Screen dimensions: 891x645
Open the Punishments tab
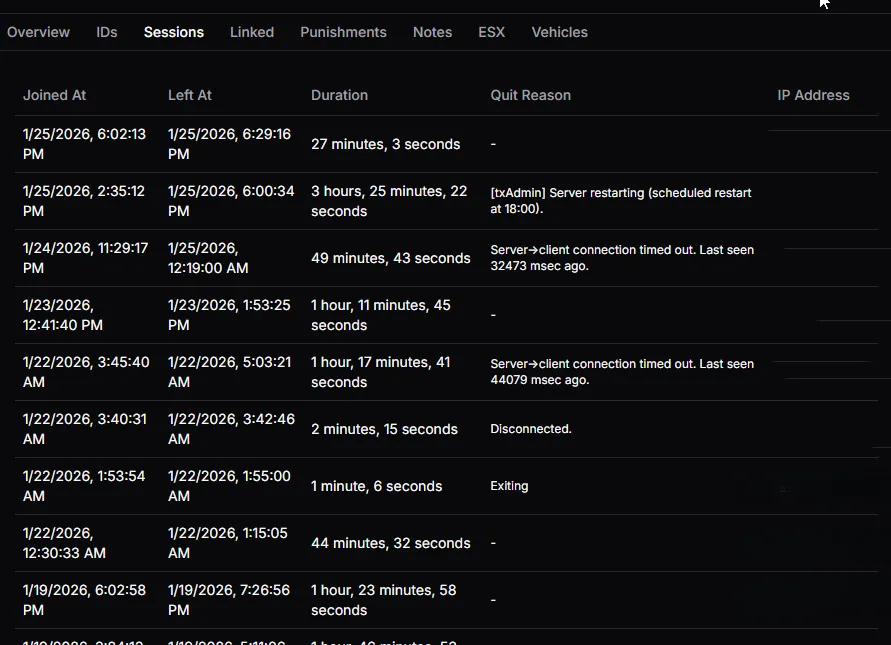coord(343,32)
